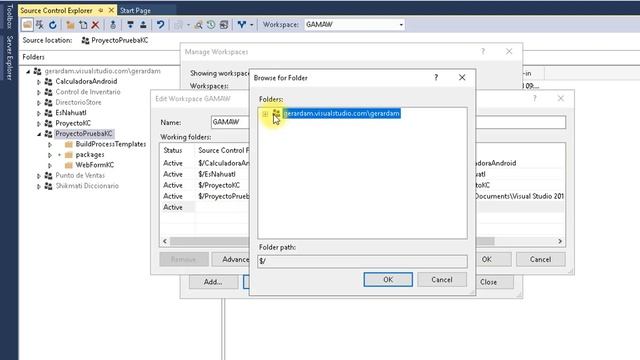Click the Status column header

point(173,150)
